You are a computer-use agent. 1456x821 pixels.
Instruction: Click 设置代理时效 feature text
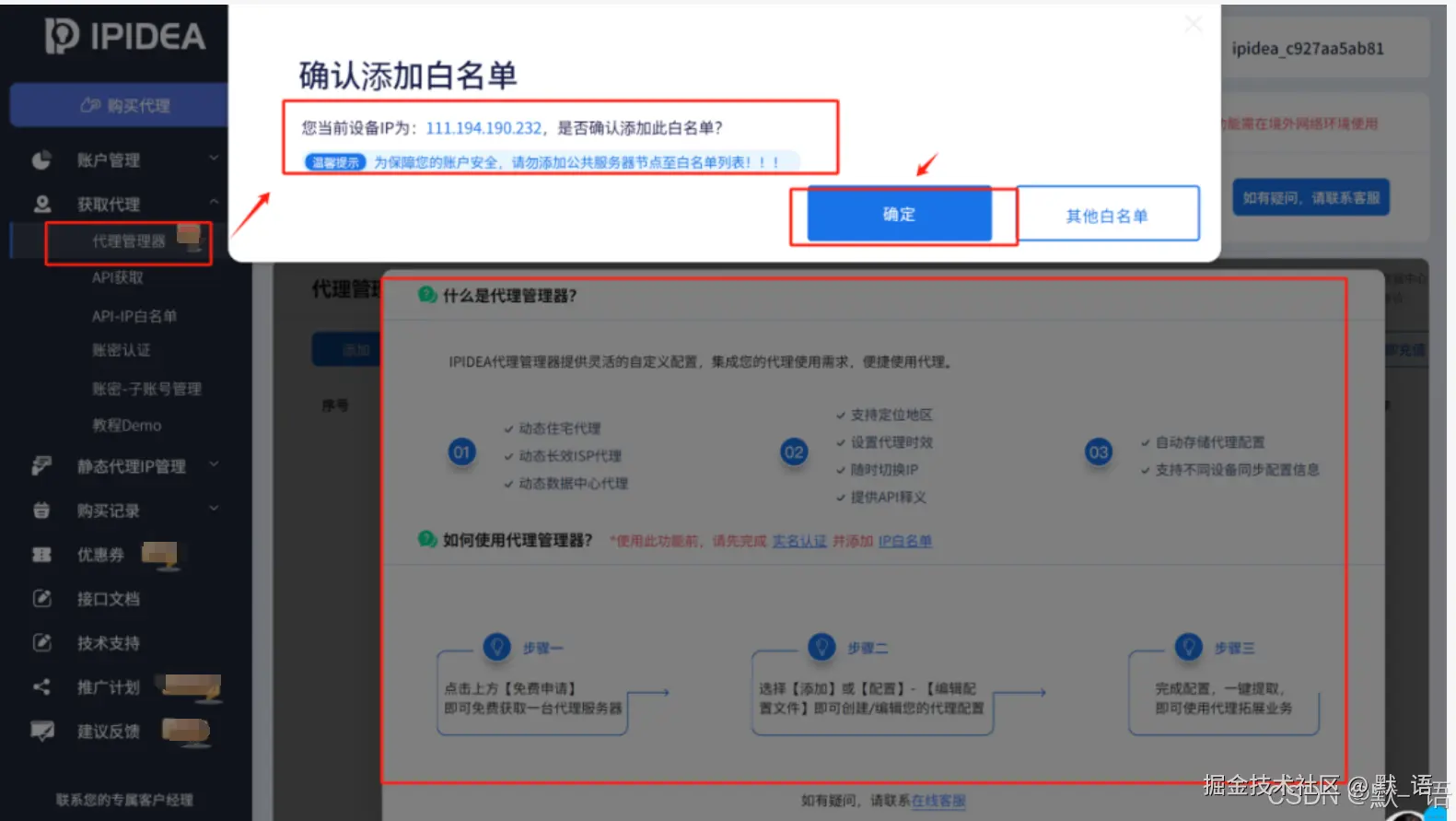tap(891, 442)
